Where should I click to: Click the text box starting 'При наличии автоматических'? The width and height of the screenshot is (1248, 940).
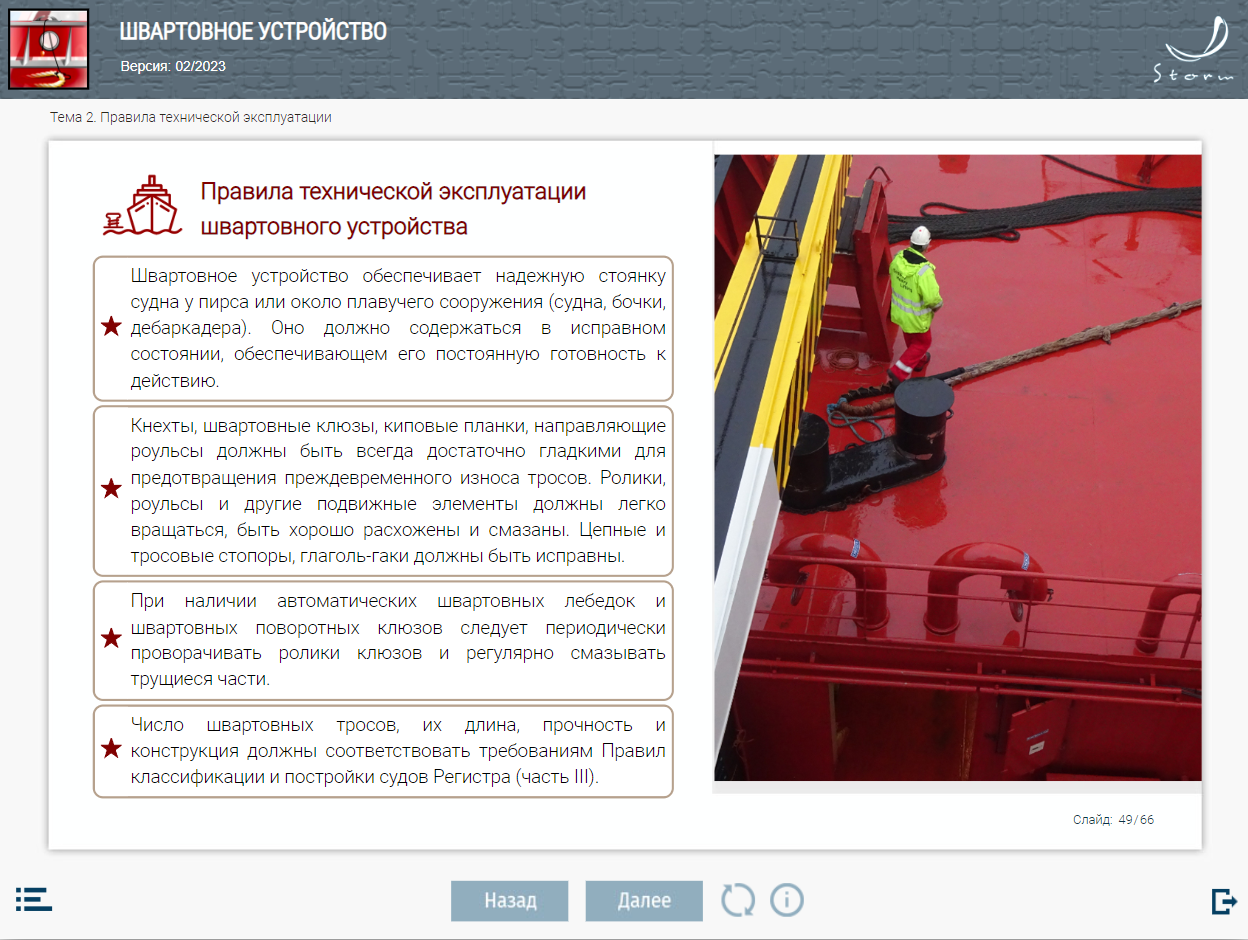click(383, 640)
